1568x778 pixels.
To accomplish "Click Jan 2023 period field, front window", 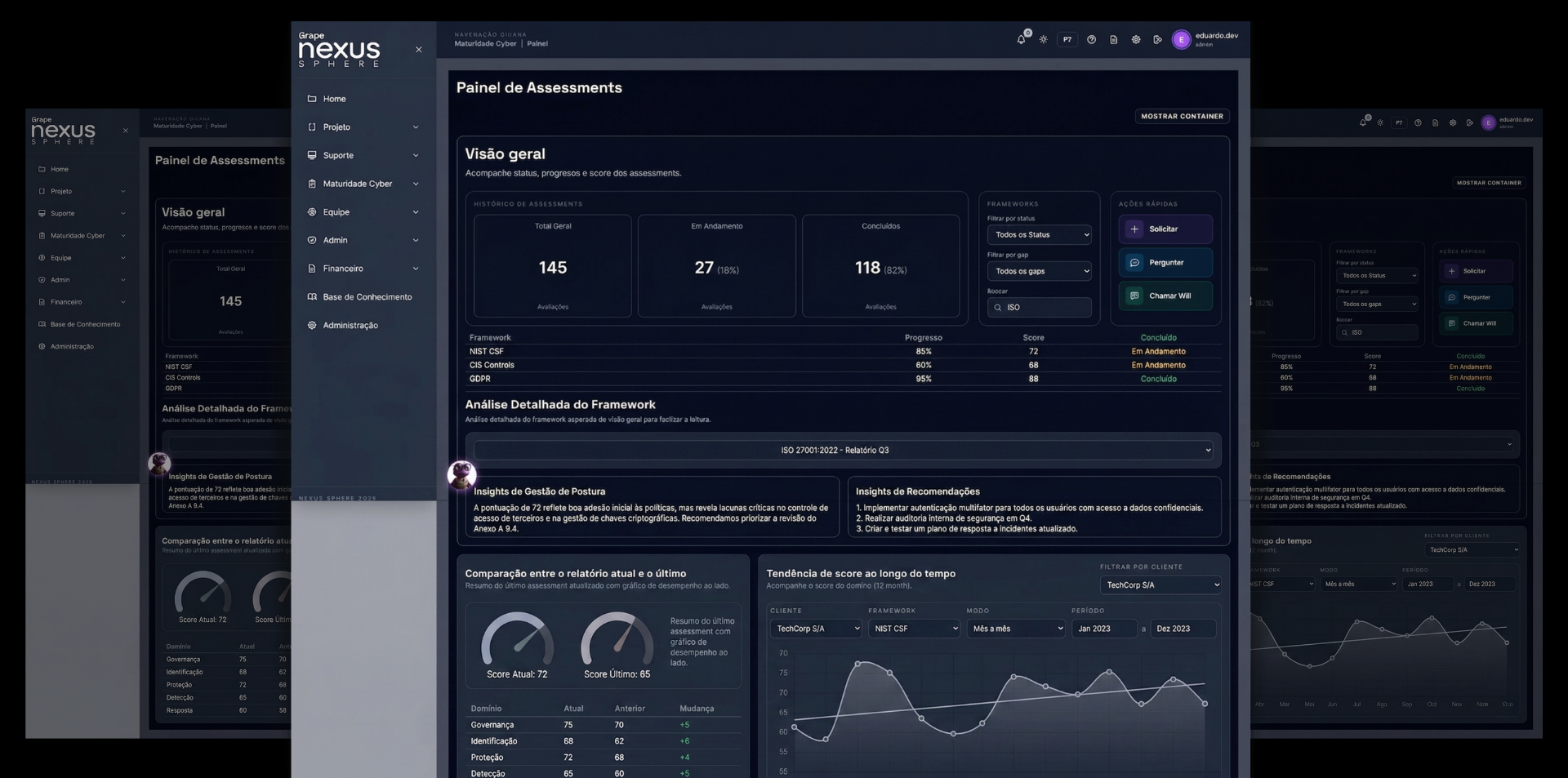I will [1104, 629].
